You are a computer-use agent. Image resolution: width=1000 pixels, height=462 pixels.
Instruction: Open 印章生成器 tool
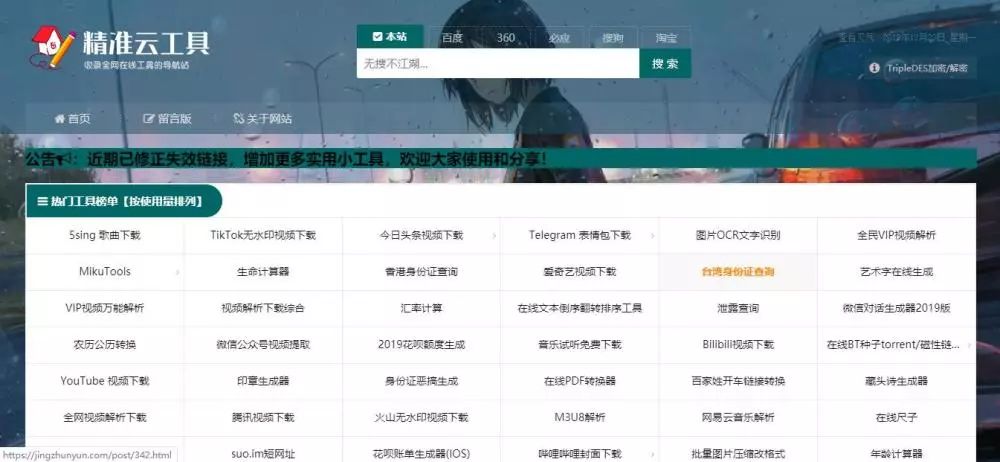pyautogui.click(x=263, y=381)
